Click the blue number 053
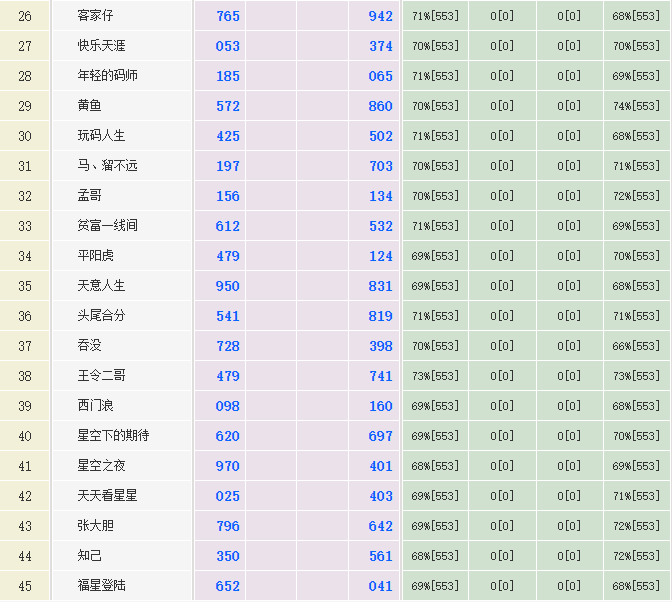 pyautogui.click(x=228, y=46)
